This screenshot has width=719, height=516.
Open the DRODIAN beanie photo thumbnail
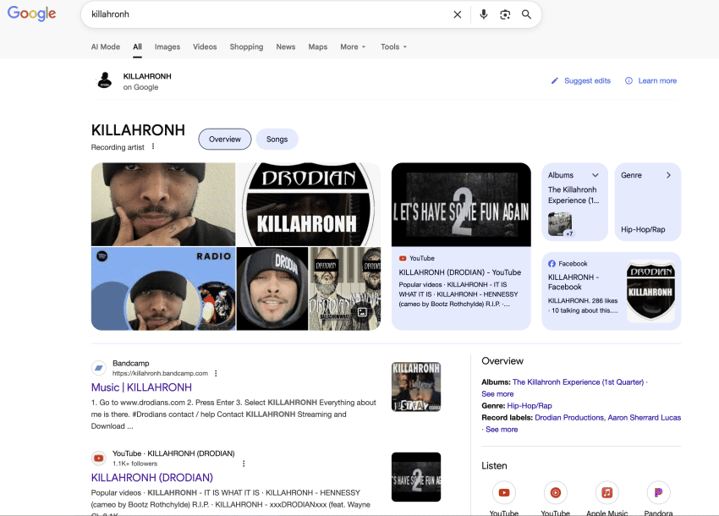[272, 289]
